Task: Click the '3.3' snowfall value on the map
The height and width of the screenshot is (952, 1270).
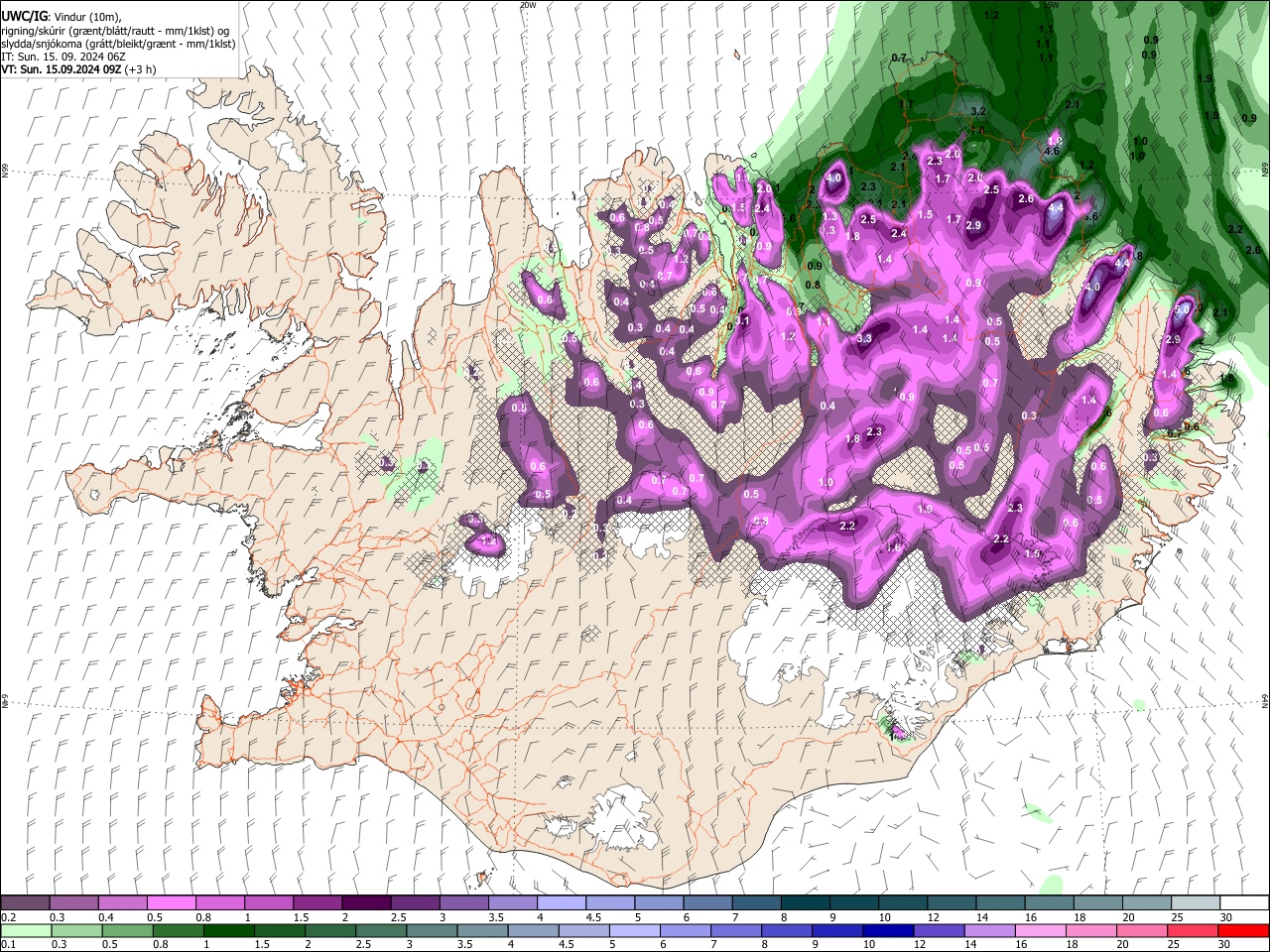Action: [863, 338]
